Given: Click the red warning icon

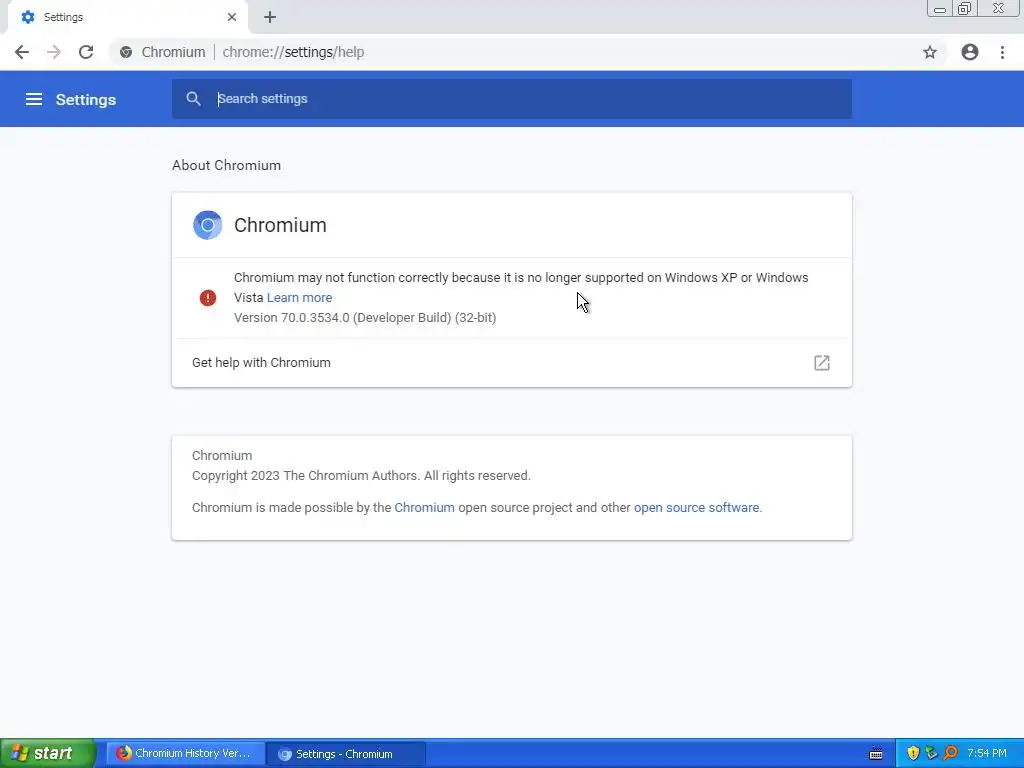Looking at the screenshot, I should [x=208, y=298].
